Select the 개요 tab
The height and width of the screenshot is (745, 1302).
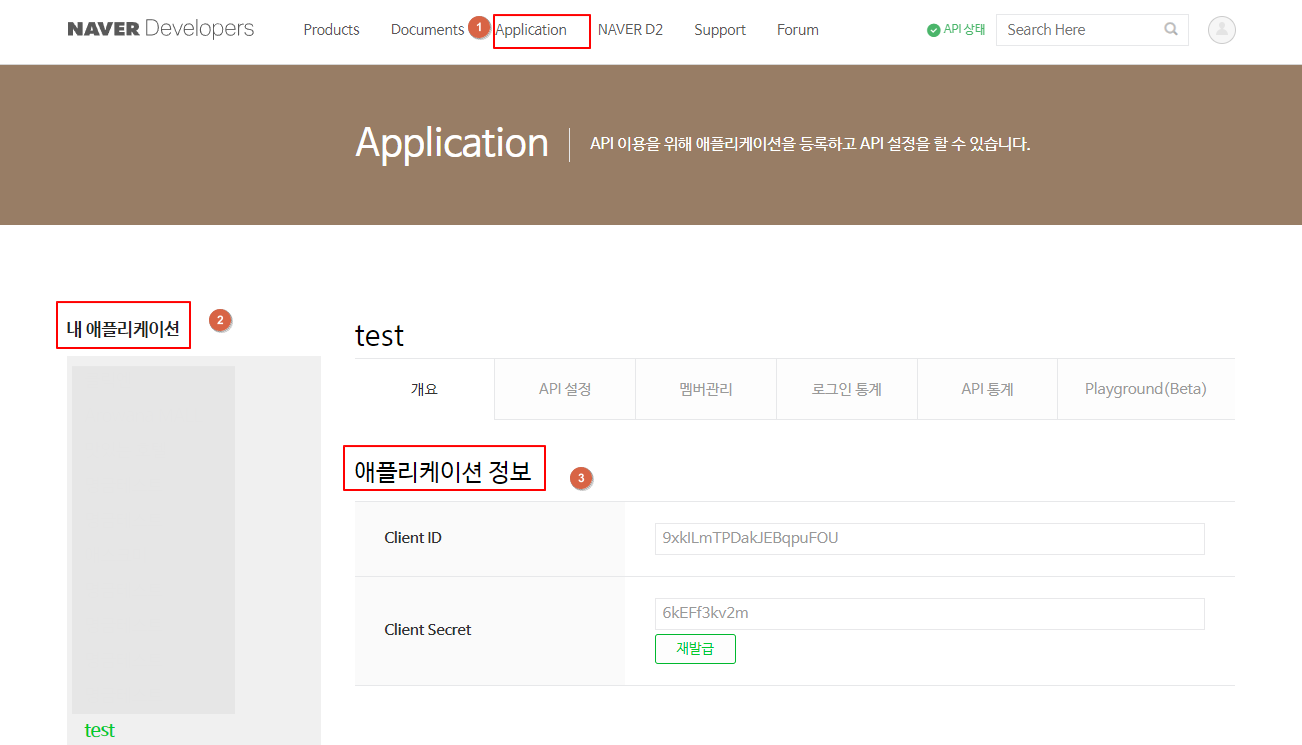[x=424, y=389]
